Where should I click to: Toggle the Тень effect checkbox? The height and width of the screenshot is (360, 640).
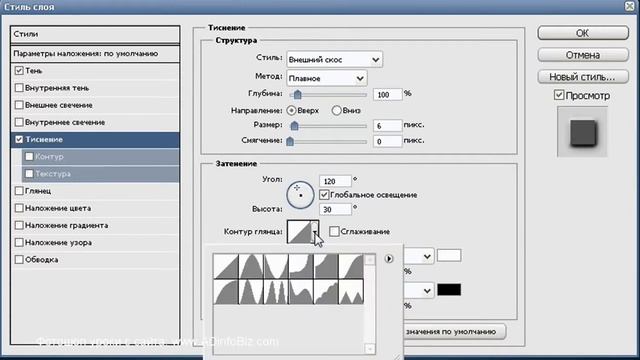click(x=19, y=71)
